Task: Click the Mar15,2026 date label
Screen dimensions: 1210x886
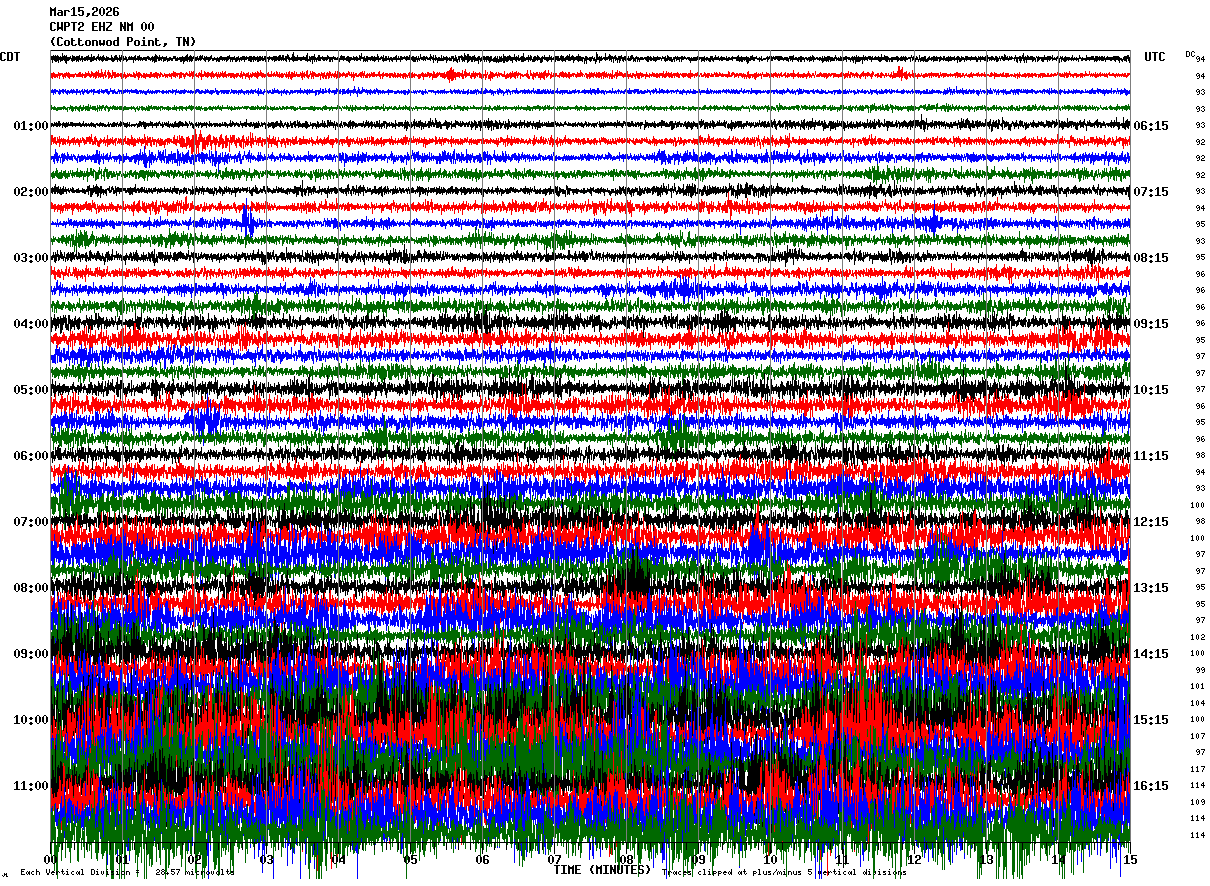Action: click(84, 12)
